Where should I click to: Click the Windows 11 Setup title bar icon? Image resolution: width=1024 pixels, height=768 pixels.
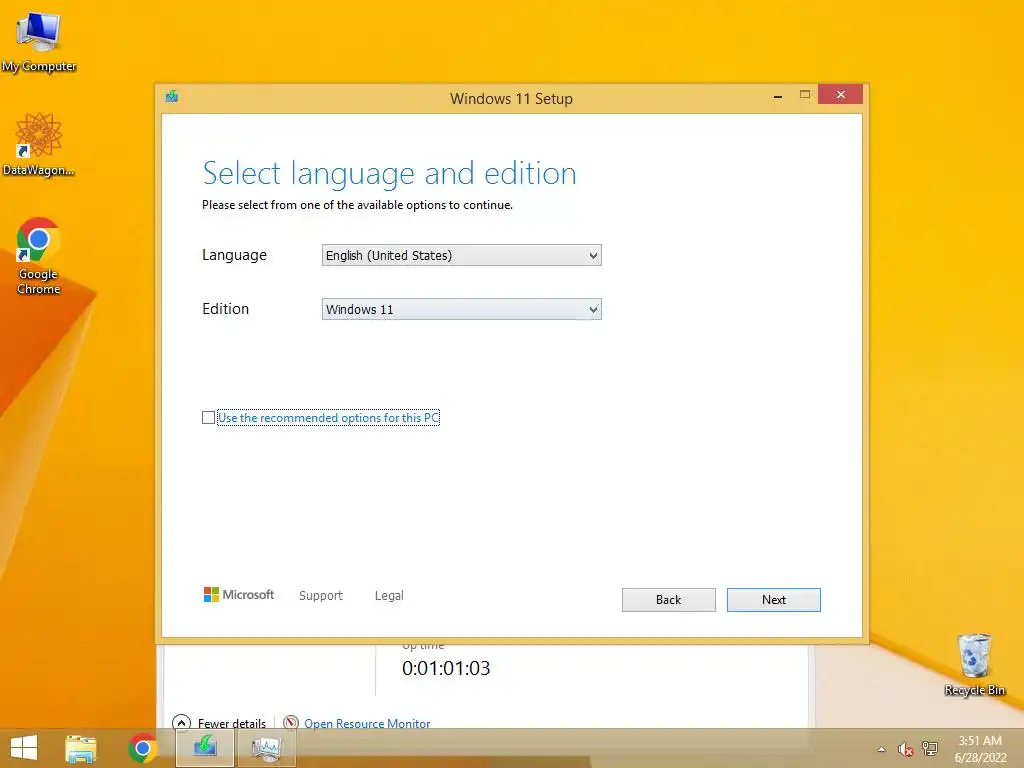(172, 97)
